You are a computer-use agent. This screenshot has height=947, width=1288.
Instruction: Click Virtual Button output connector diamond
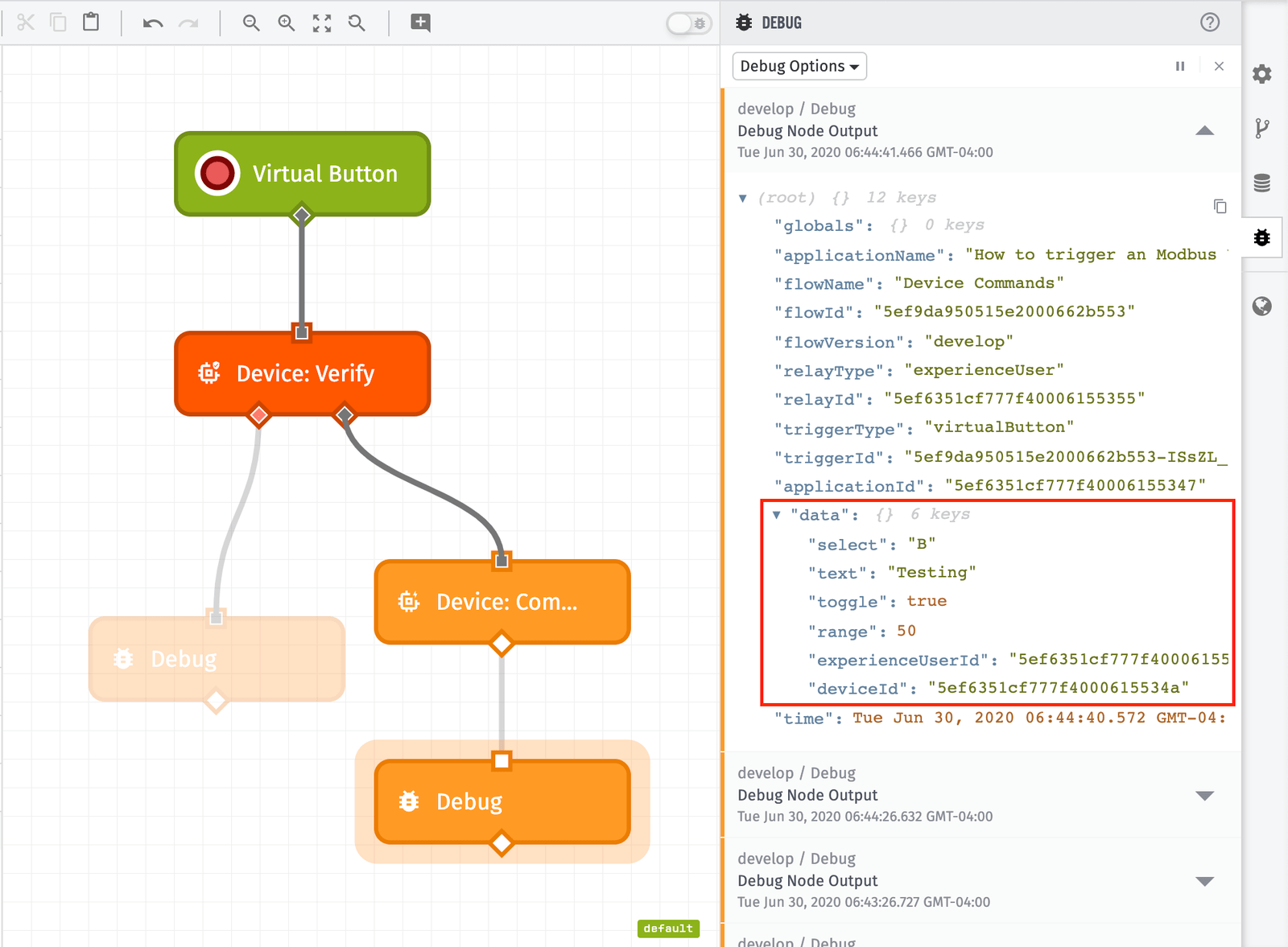click(x=301, y=215)
